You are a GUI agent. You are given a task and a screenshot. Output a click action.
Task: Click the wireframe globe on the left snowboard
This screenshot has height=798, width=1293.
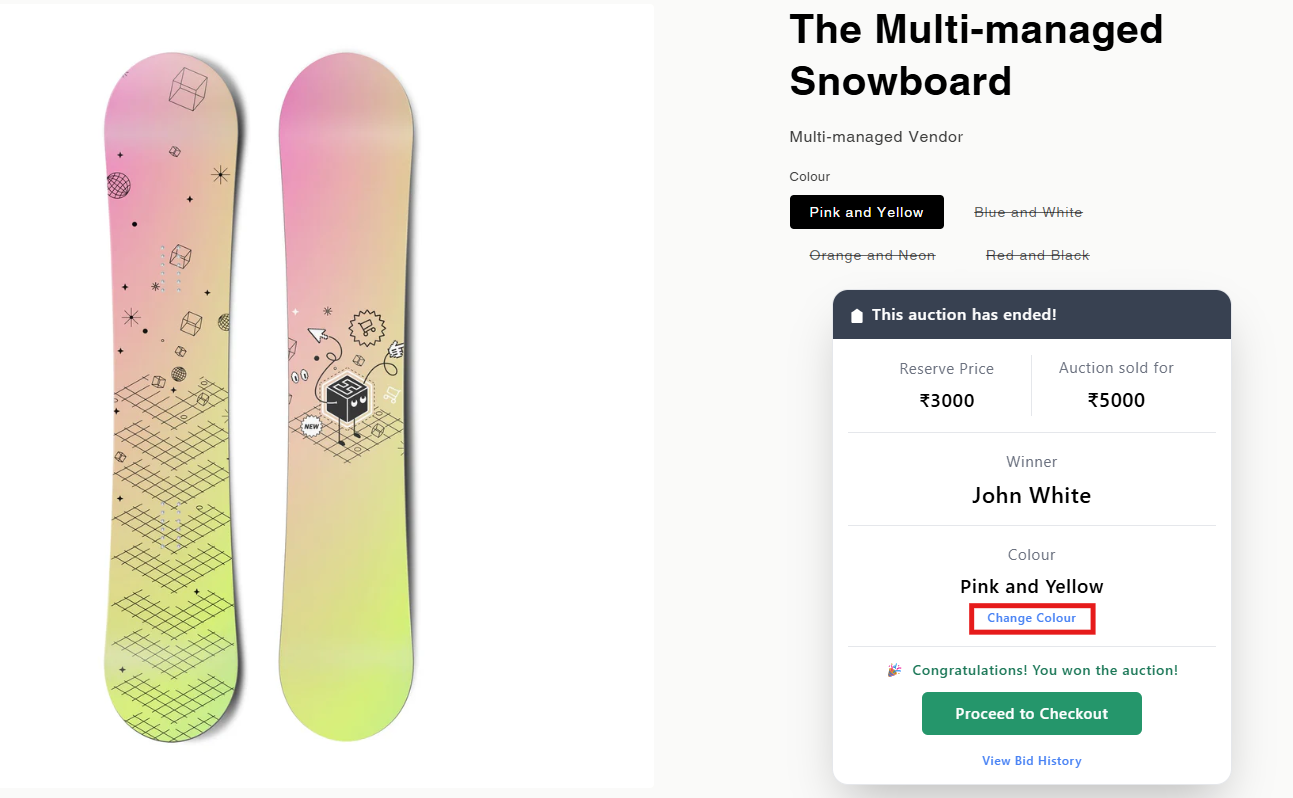point(119,185)
